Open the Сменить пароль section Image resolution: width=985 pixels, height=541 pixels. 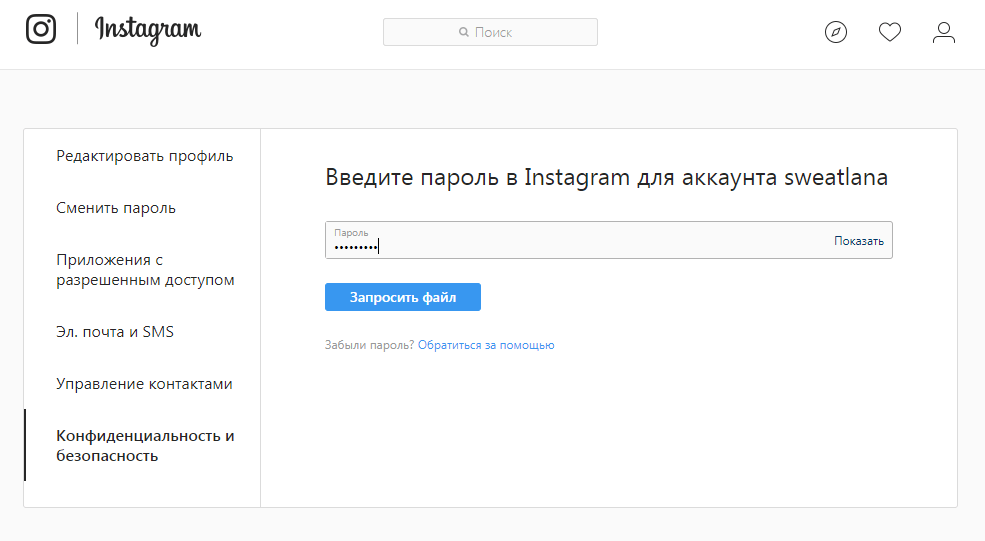click(116, 208)
